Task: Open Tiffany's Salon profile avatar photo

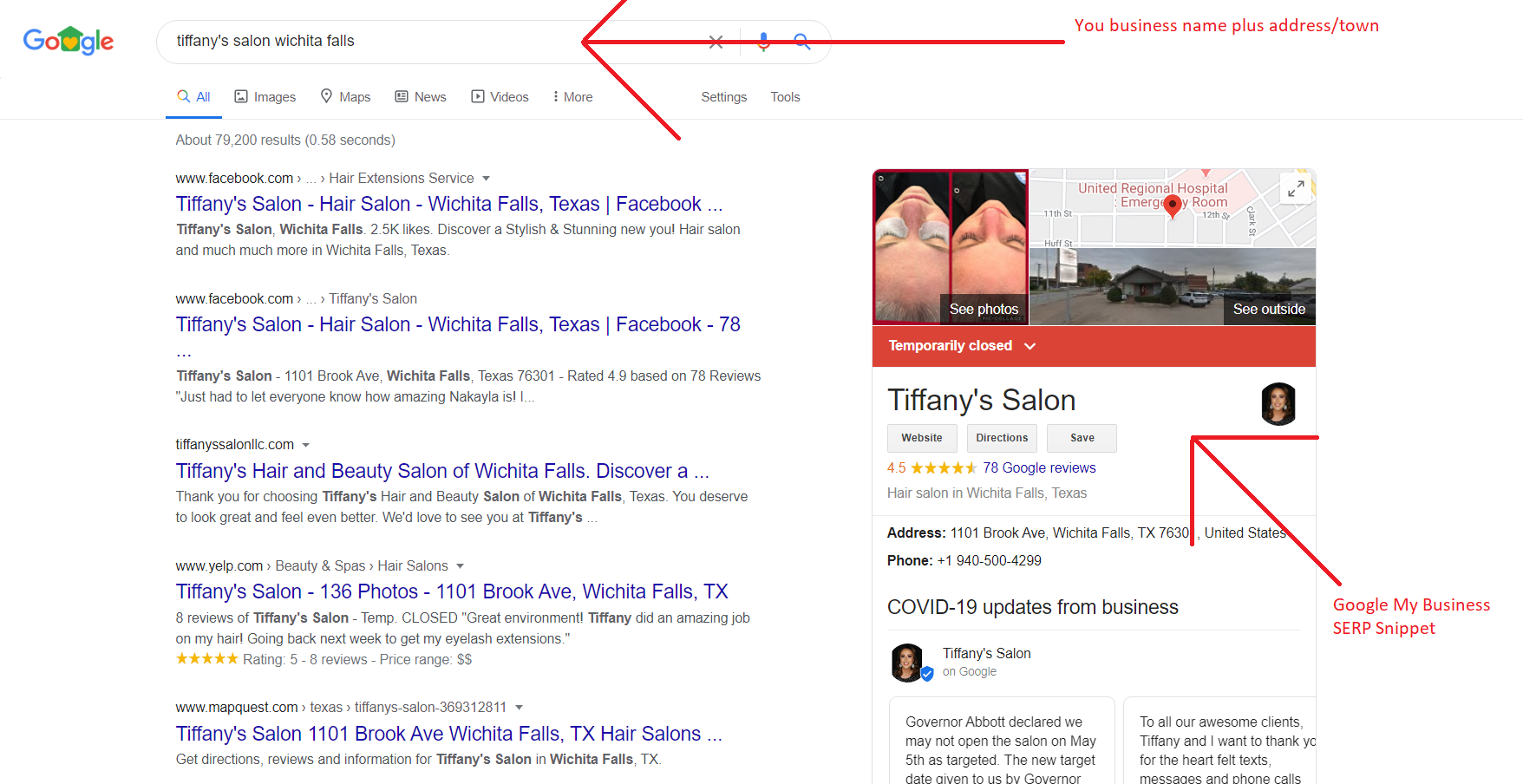Action: [1278, 404]
